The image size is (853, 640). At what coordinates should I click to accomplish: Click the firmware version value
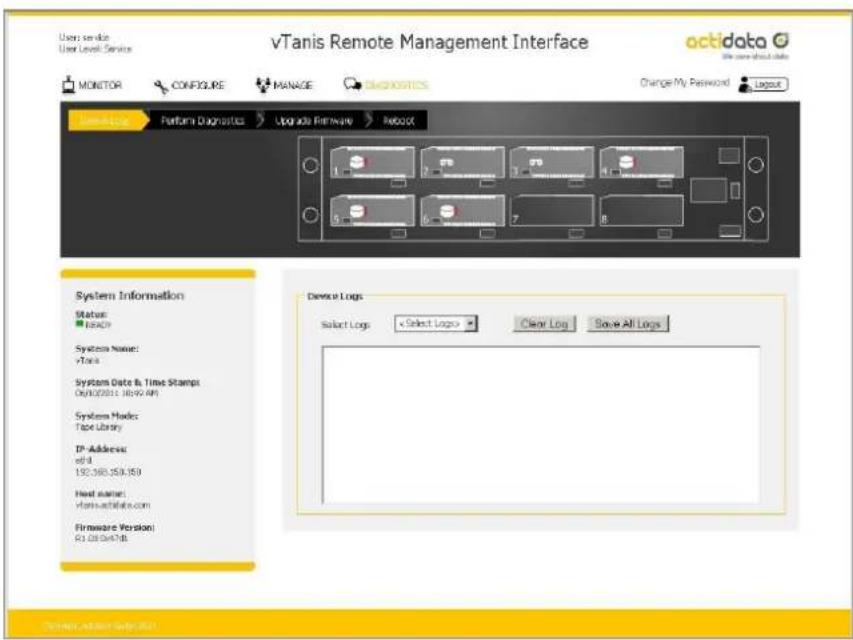click(x=102, y=538)
